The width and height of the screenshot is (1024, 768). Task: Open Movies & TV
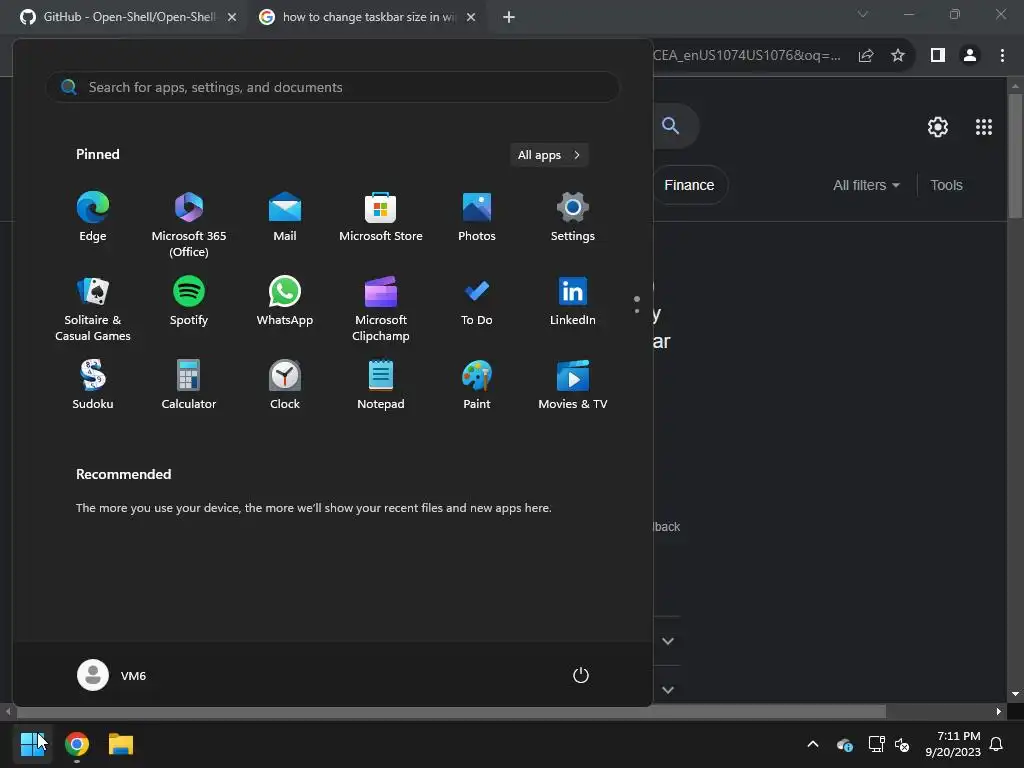click(x=573, y=385)
